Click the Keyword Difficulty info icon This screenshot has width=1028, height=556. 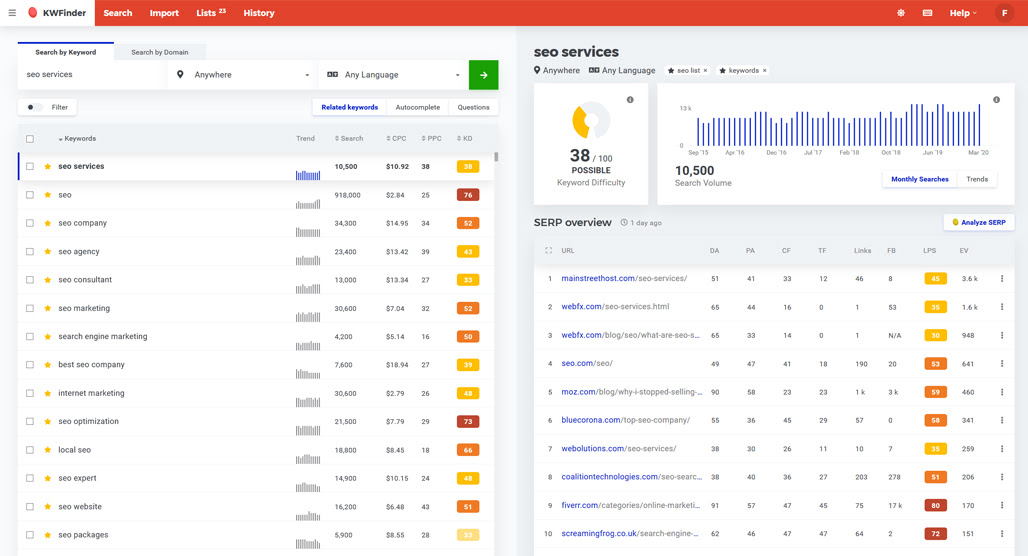click(630, 100)
